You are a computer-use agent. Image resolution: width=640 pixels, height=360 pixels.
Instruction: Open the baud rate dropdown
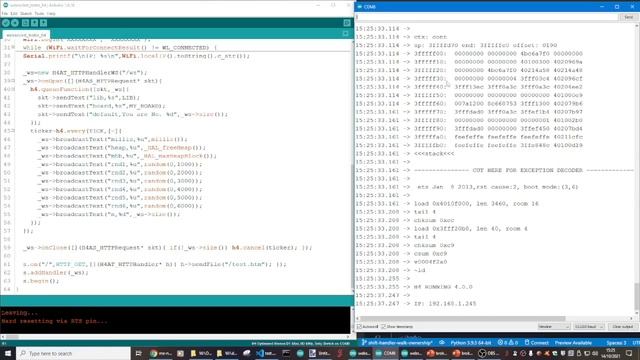(x=589, y=327)
